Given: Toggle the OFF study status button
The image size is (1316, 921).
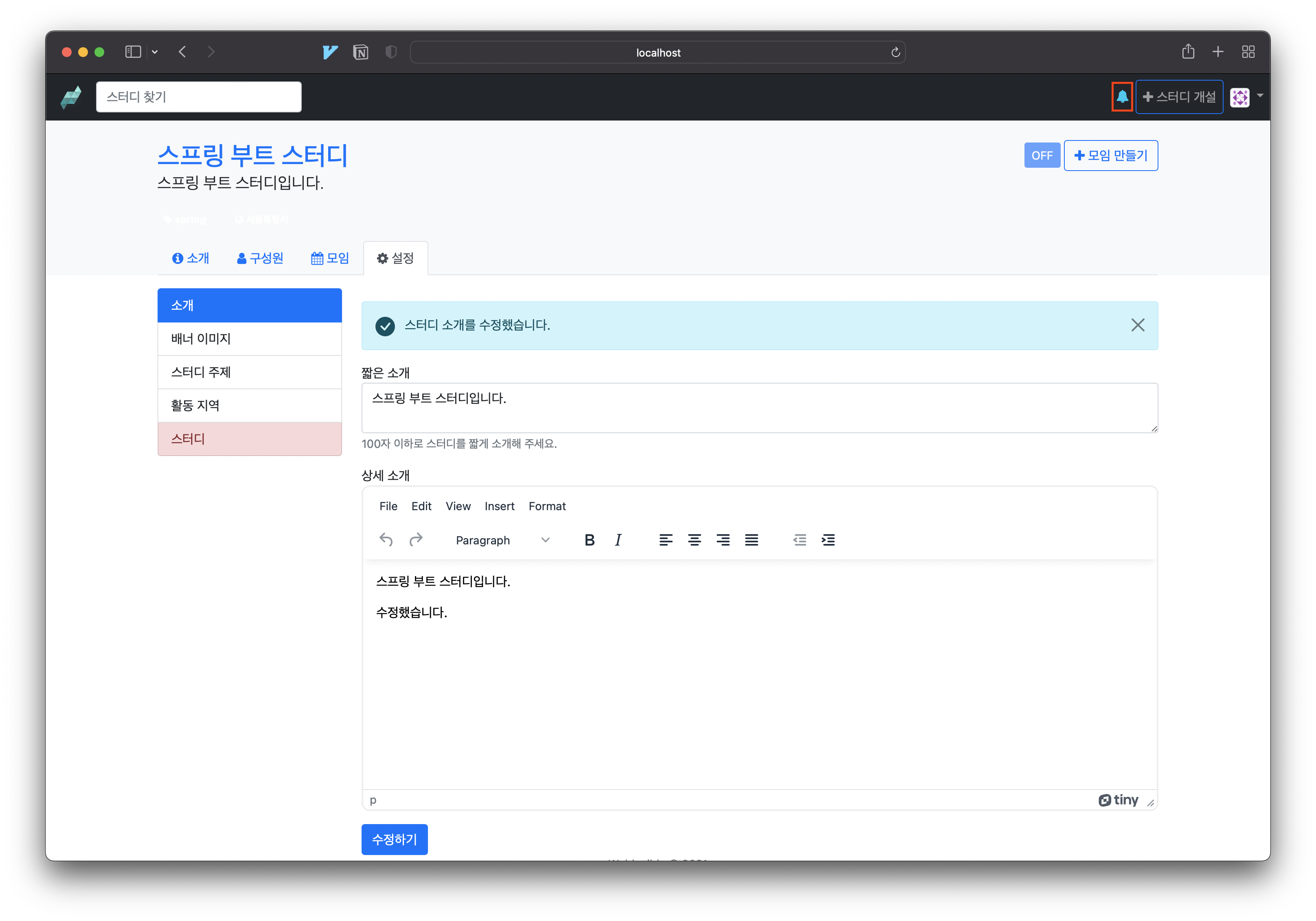Looking at the screenshot, I should coord(1042,155).
